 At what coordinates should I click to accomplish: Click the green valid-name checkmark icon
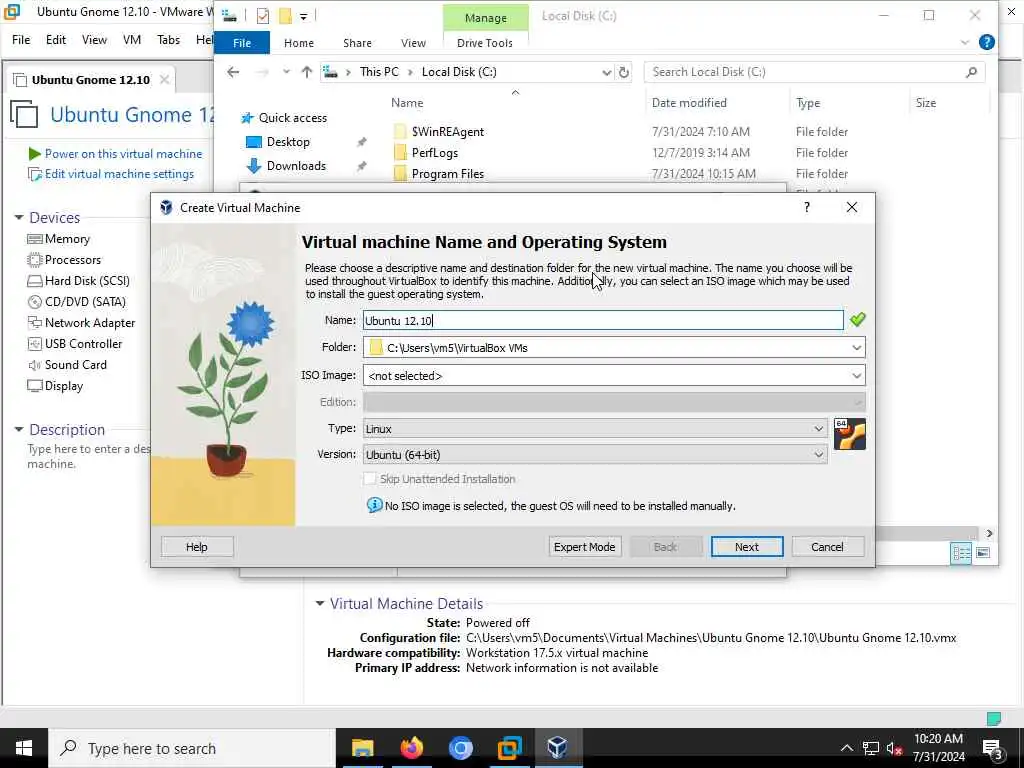pyautogui.click(x=857, y=319)
